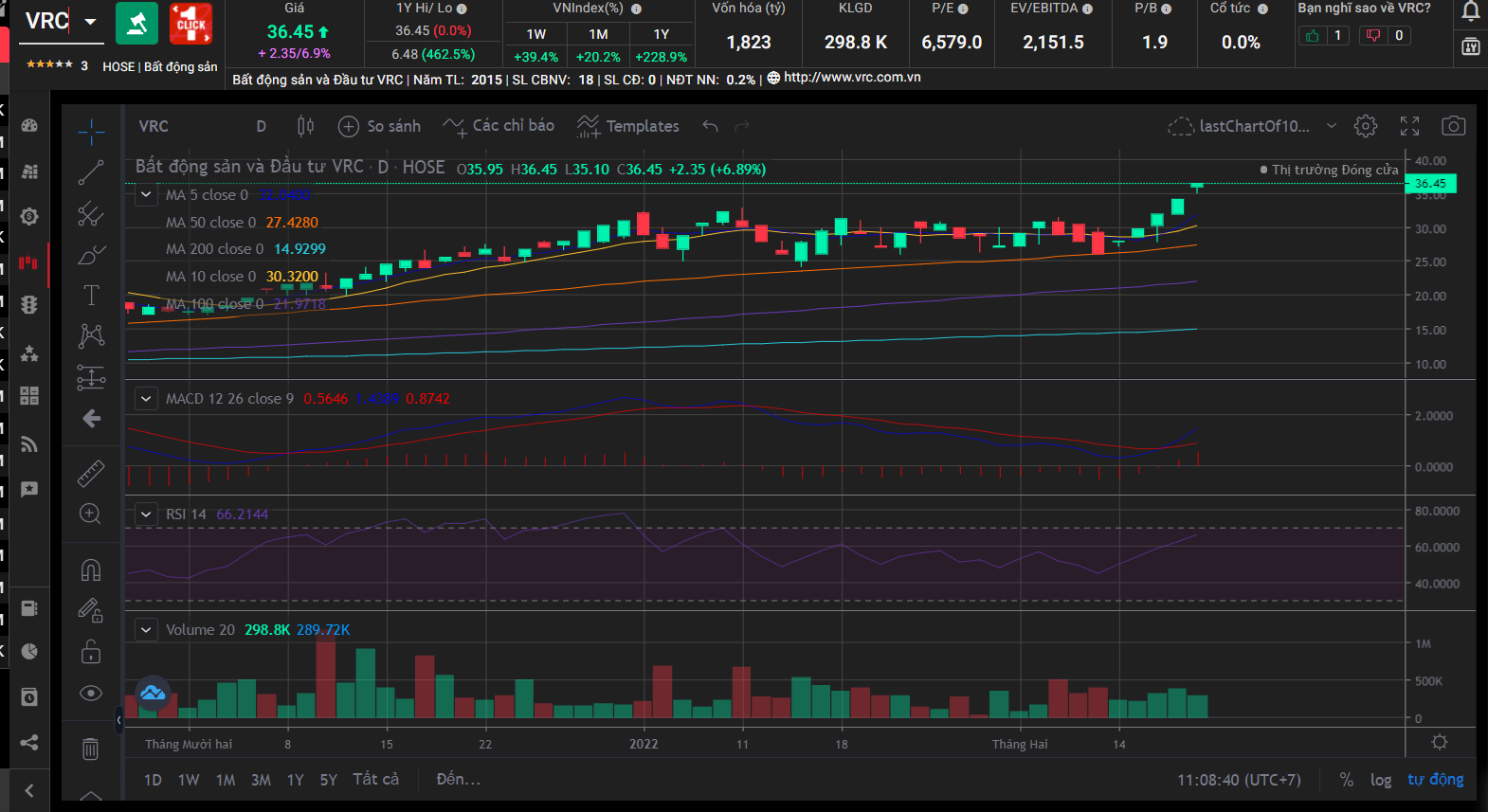Select the text annotation tool
This screenshot has width=1488, height=812.
[91, 296]
